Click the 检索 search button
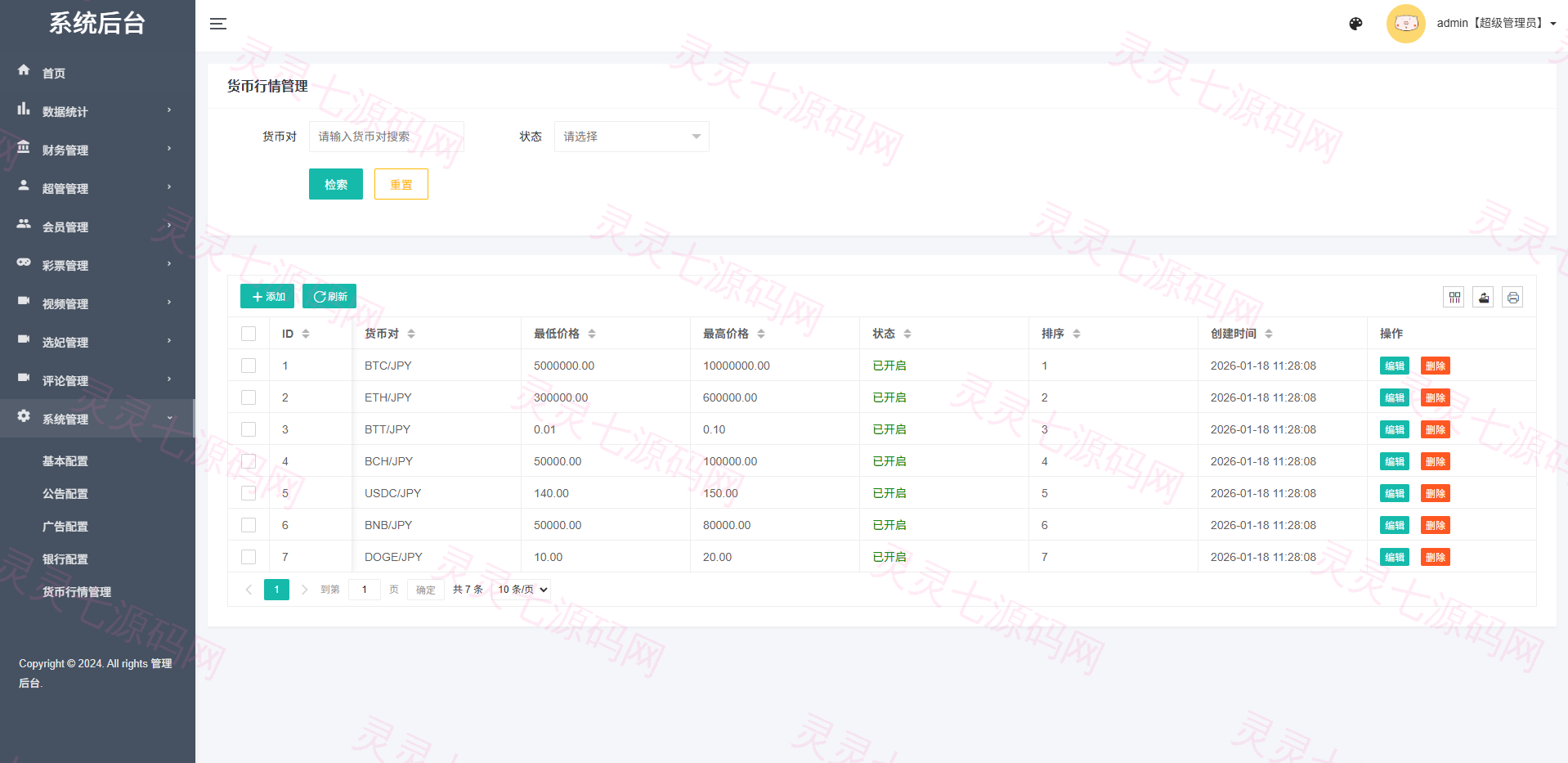This screenshot has width=1568, height=763. (336, 184)
